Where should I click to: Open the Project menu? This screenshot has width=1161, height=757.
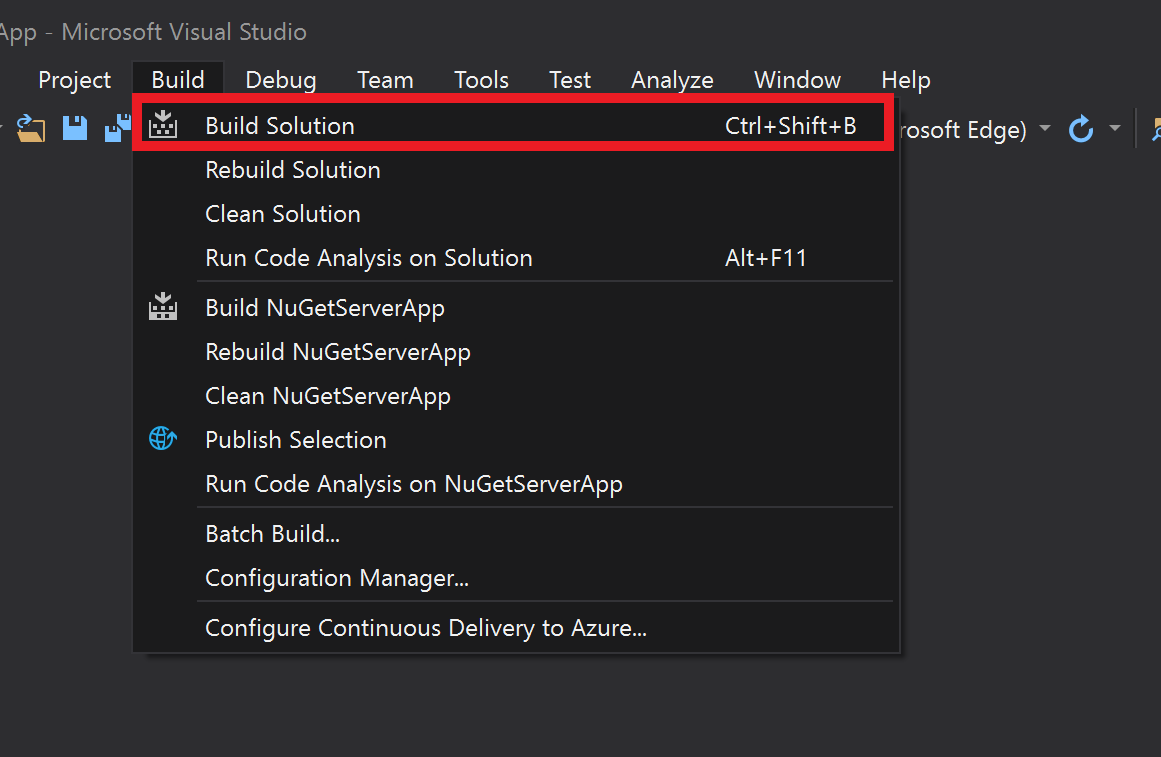[x=74, y=79]
